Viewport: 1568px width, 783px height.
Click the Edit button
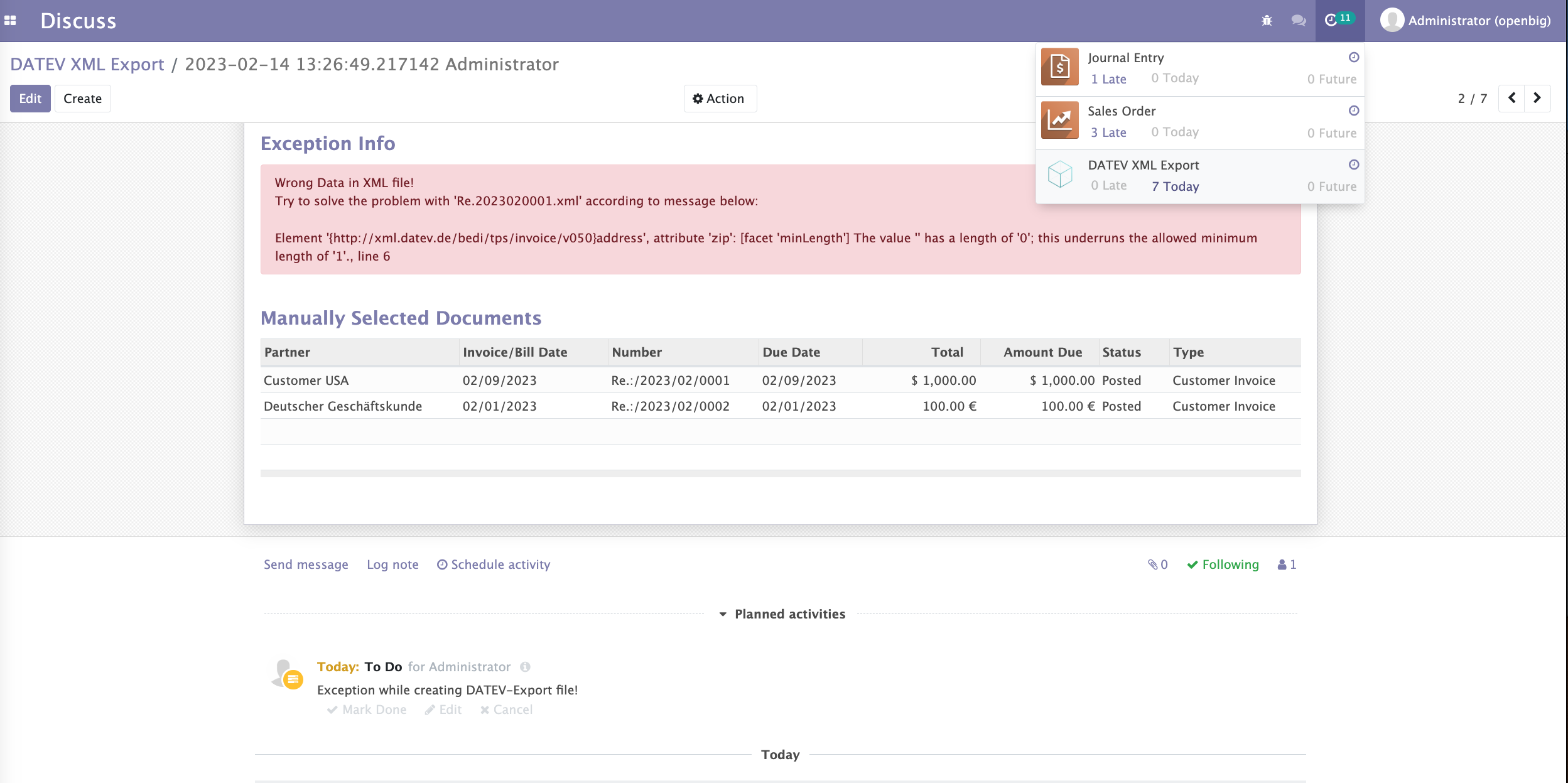point(30,99)
